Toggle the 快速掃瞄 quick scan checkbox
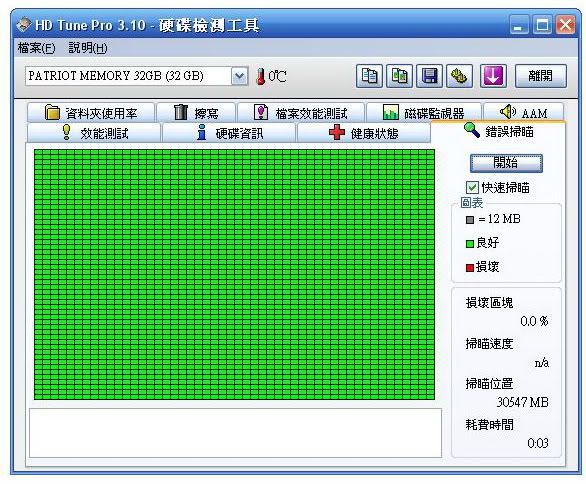 (x=472, y=187)
